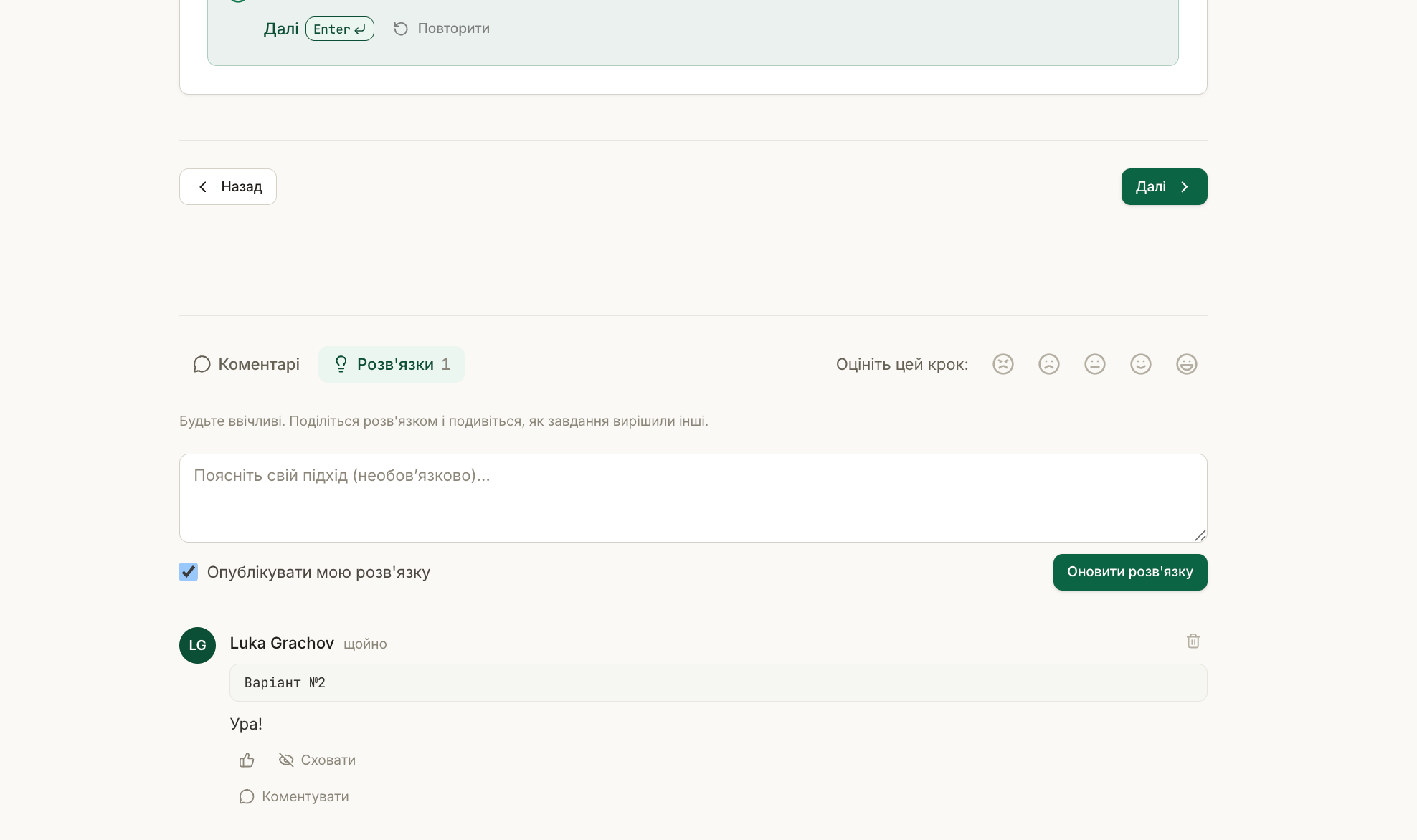Switch to the Розв'язки tab
Viewport: 1417px width, 840px height.
[392, 364]
